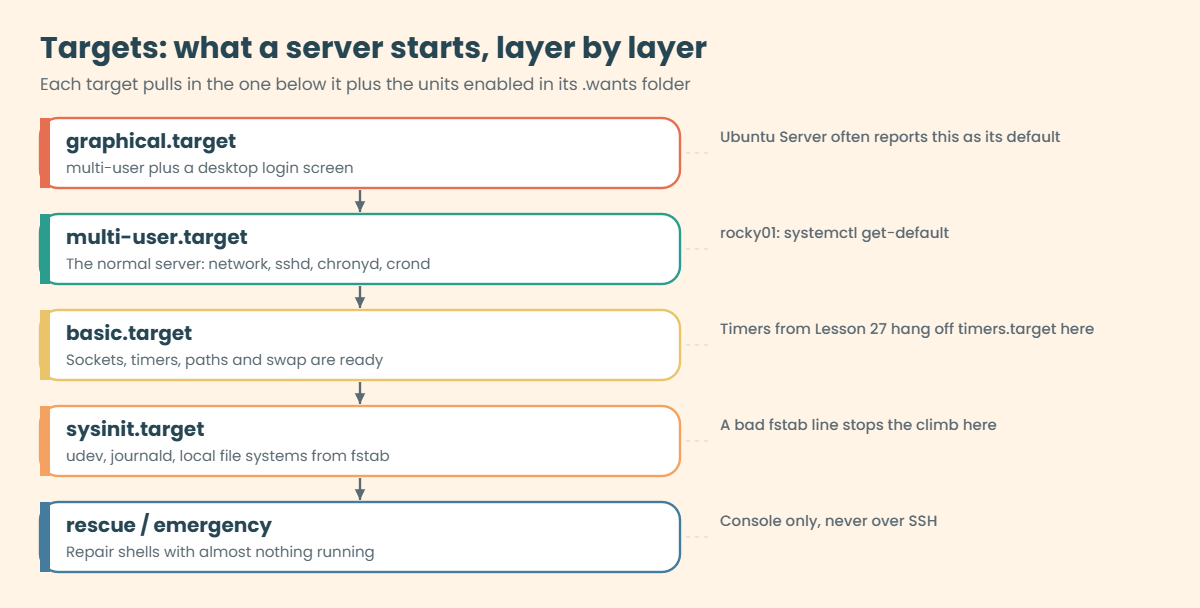
Task: Click "Sockets, timers, paths and swap are ready"
Action: point(224,360)
